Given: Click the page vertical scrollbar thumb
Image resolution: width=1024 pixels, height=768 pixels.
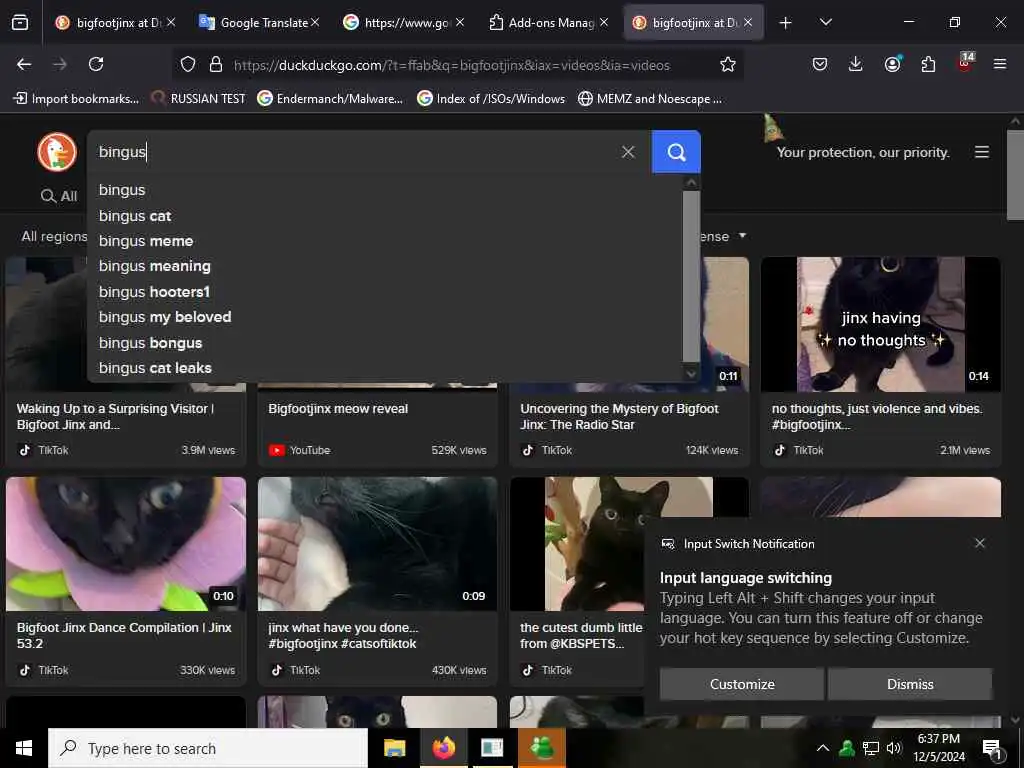Looking at the screenshot, I should coord(1015,176).
